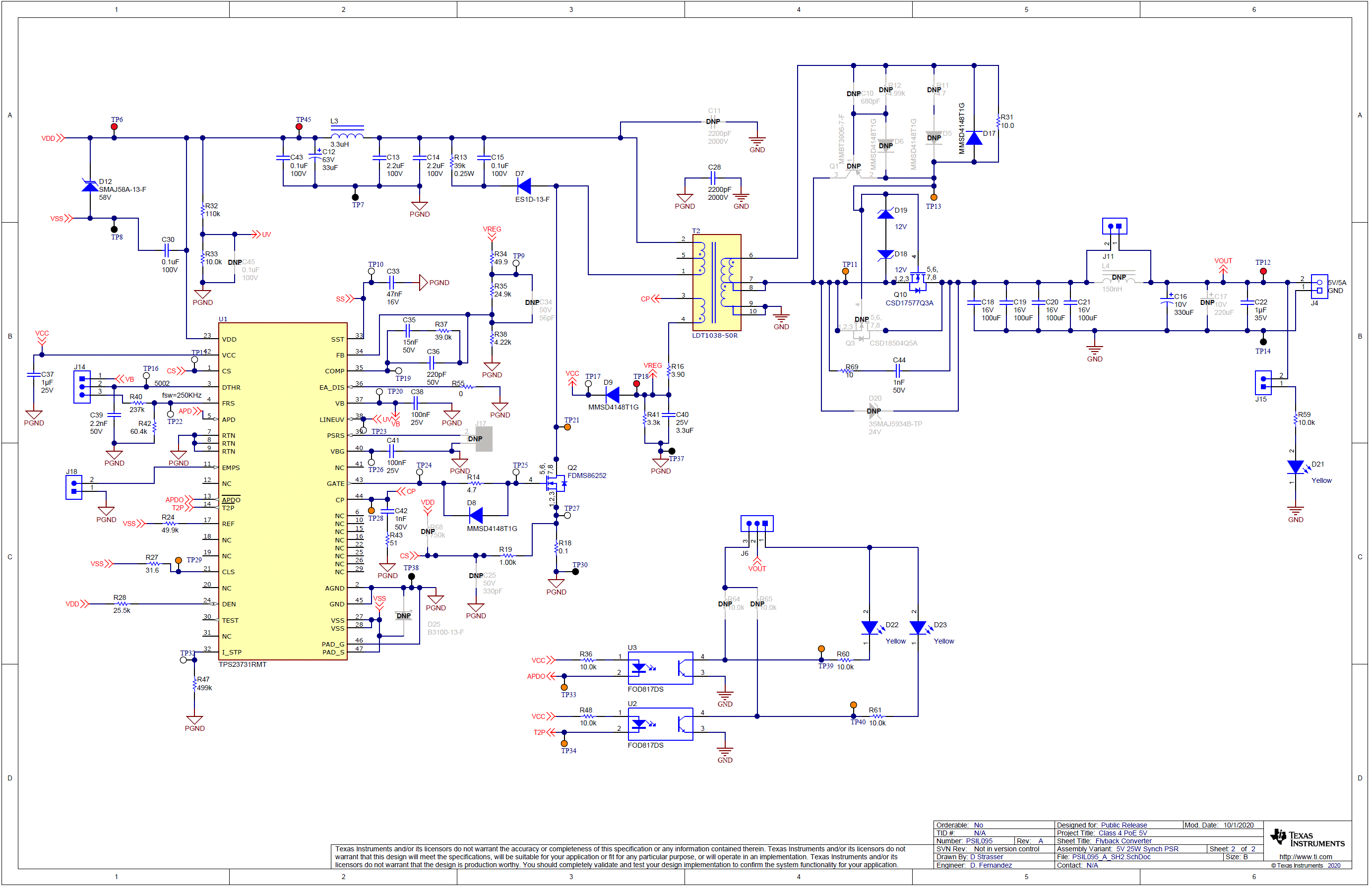Click the red TP6 test point marker
Screen dimensions: 1372x890
click(x=114, y=126)
